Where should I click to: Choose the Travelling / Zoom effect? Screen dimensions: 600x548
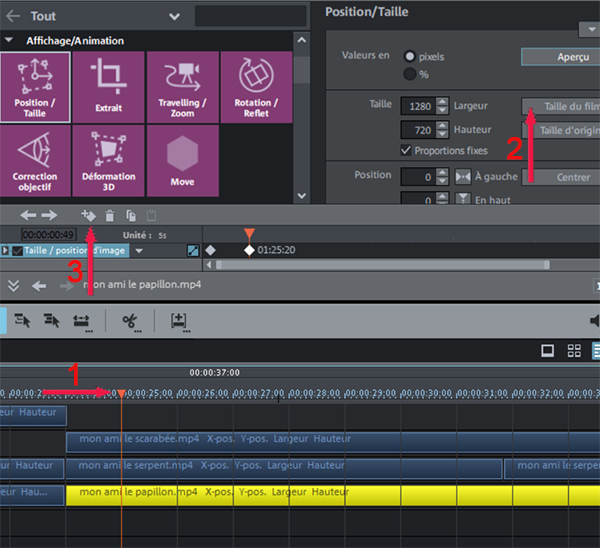point(181,86)
